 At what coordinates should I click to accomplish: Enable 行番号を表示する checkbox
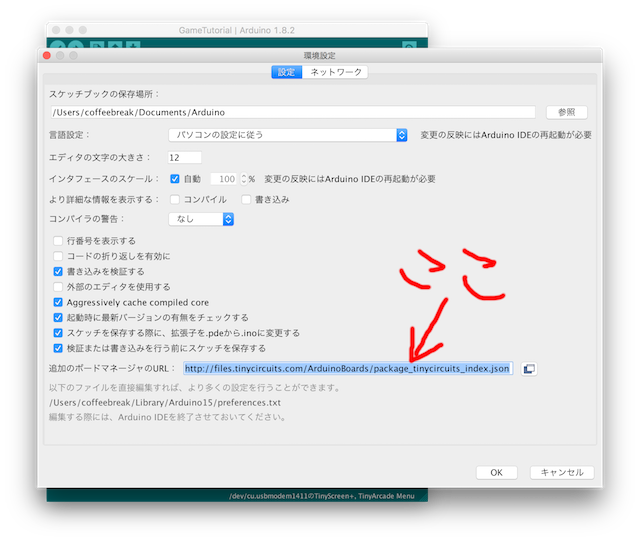(58, 241)
